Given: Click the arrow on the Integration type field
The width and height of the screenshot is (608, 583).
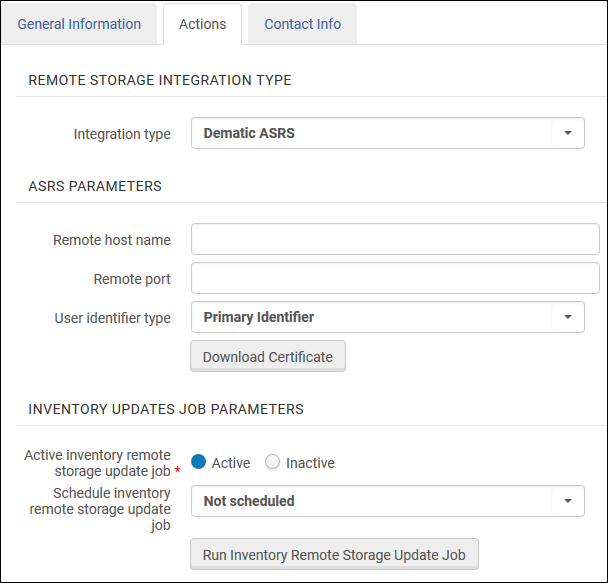Looking at the screenshot, I should pos(568,133).
